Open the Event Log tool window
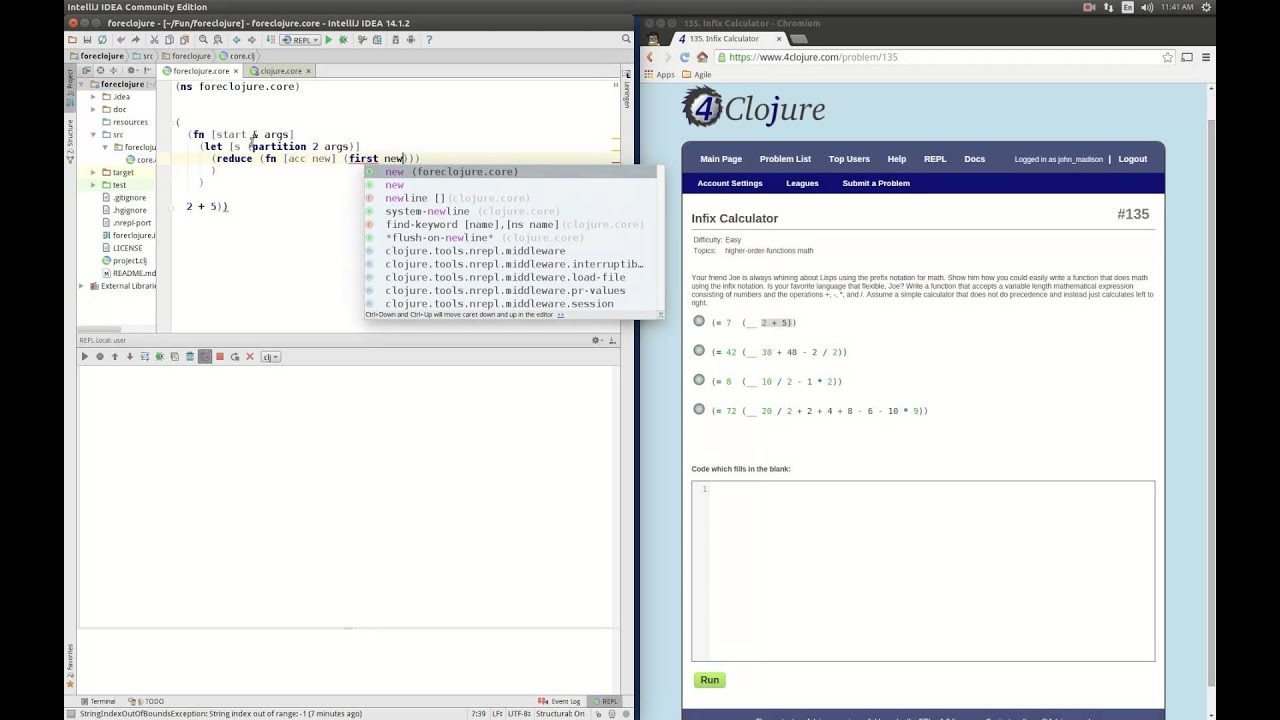This screenshot has height=720, width=1280. click(560, 701)
